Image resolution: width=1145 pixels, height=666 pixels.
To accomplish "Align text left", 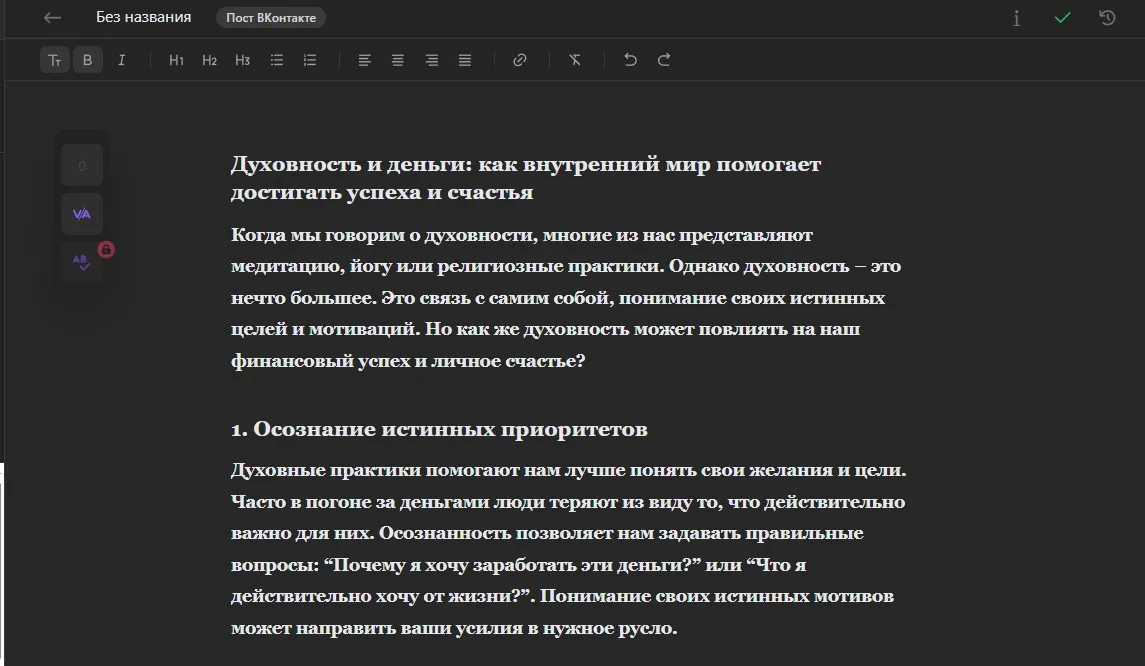I will (364, 60).
